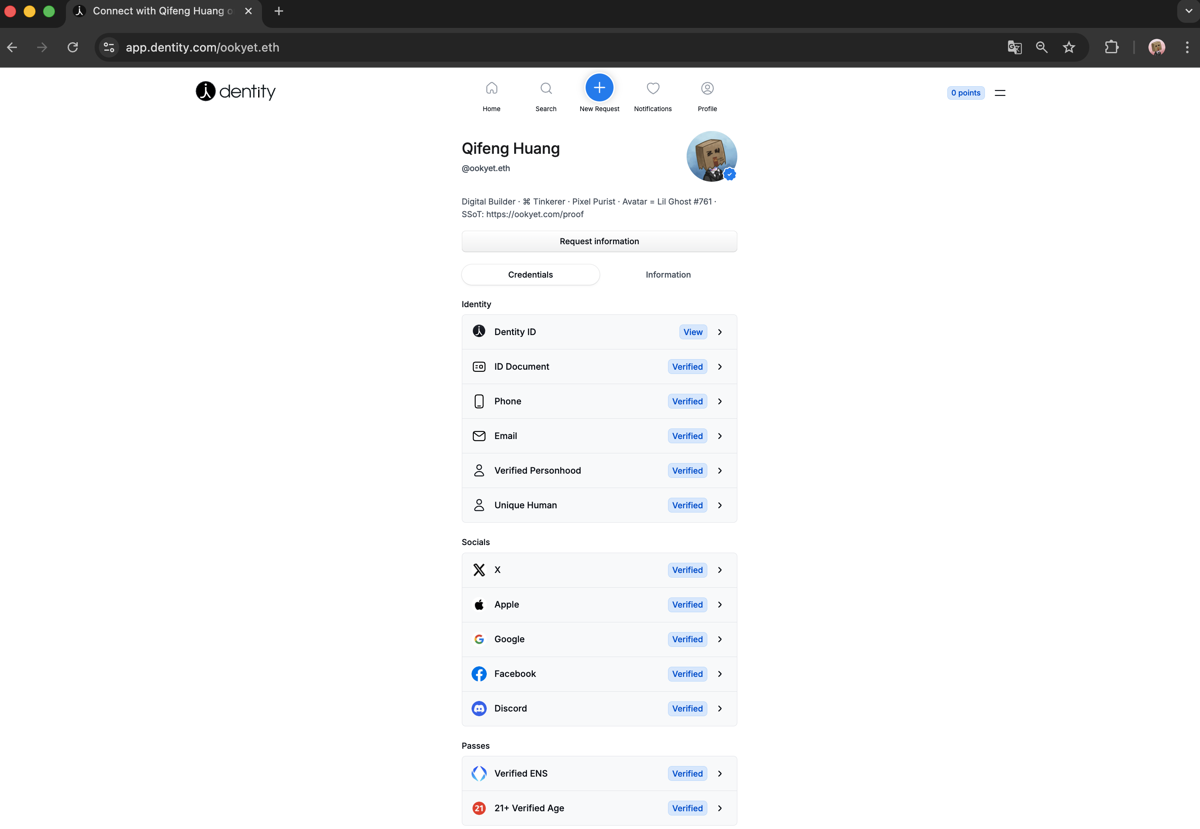Click the Verified badge on Google row
The height and width of the screenshot is (829, 1200).
687,639
